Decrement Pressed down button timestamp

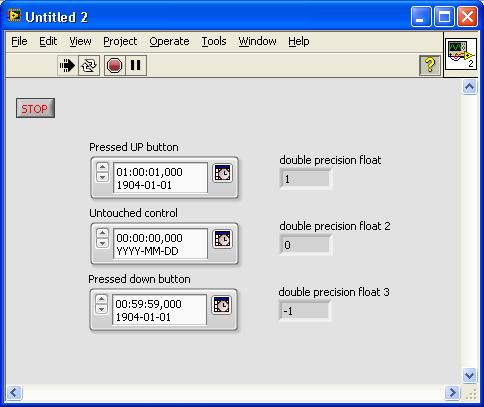point(102,309)
